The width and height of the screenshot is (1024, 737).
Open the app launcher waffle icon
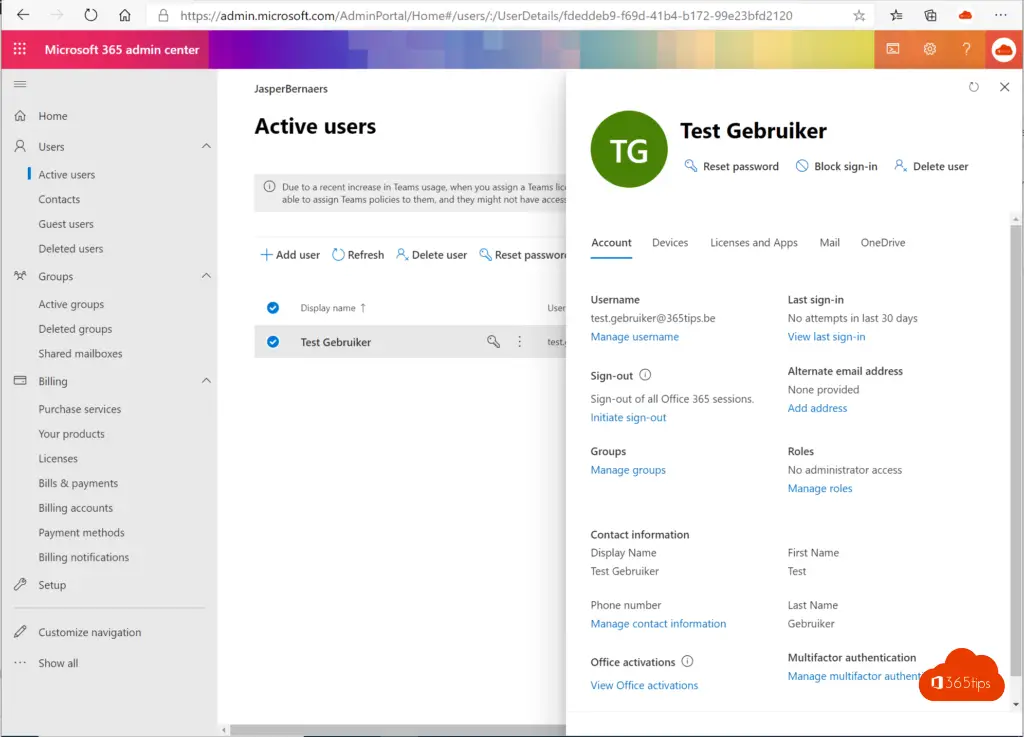[x=20, y=50]
